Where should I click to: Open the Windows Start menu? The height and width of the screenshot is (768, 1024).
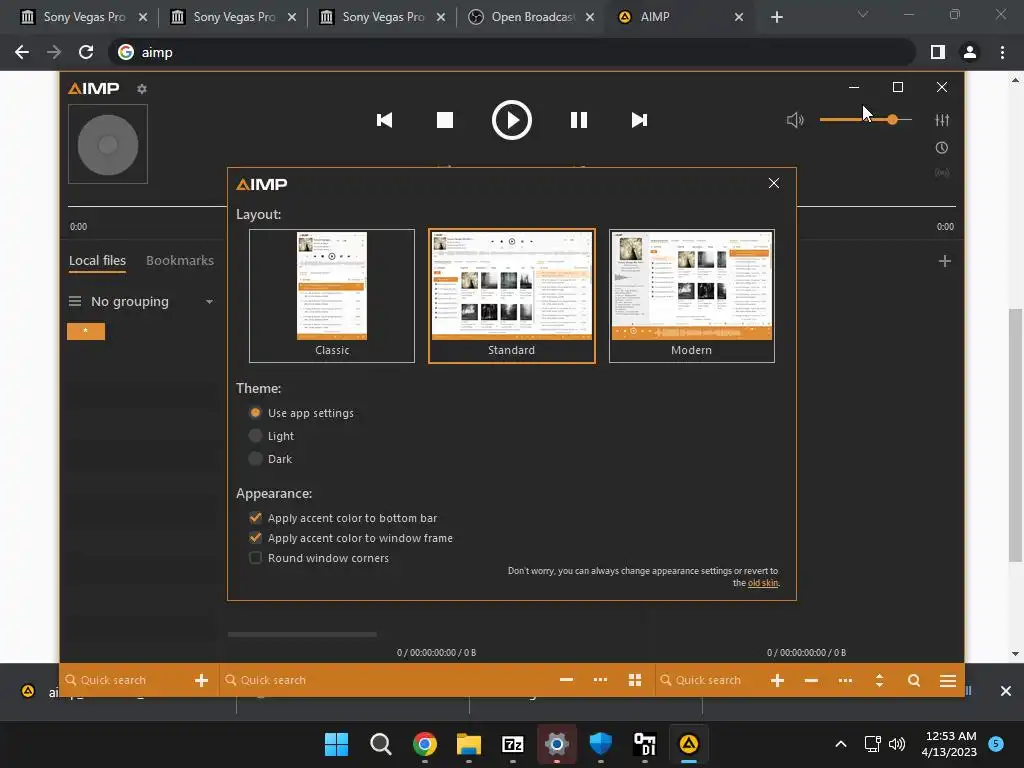337,744
